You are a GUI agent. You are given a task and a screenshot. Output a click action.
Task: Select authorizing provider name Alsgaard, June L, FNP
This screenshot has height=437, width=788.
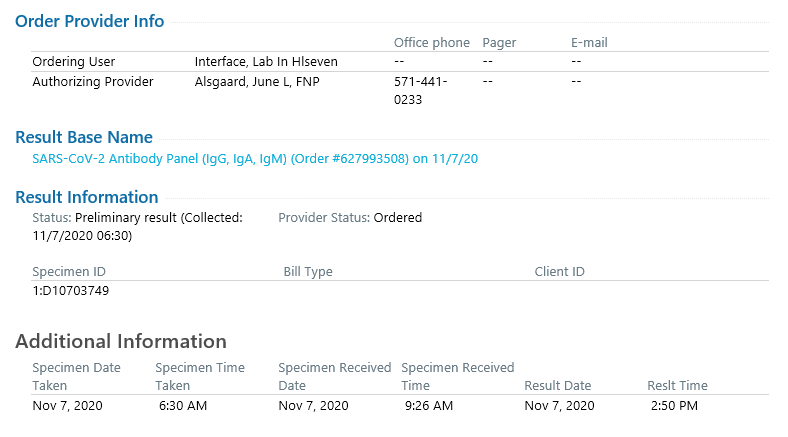(x=257, y=81)
